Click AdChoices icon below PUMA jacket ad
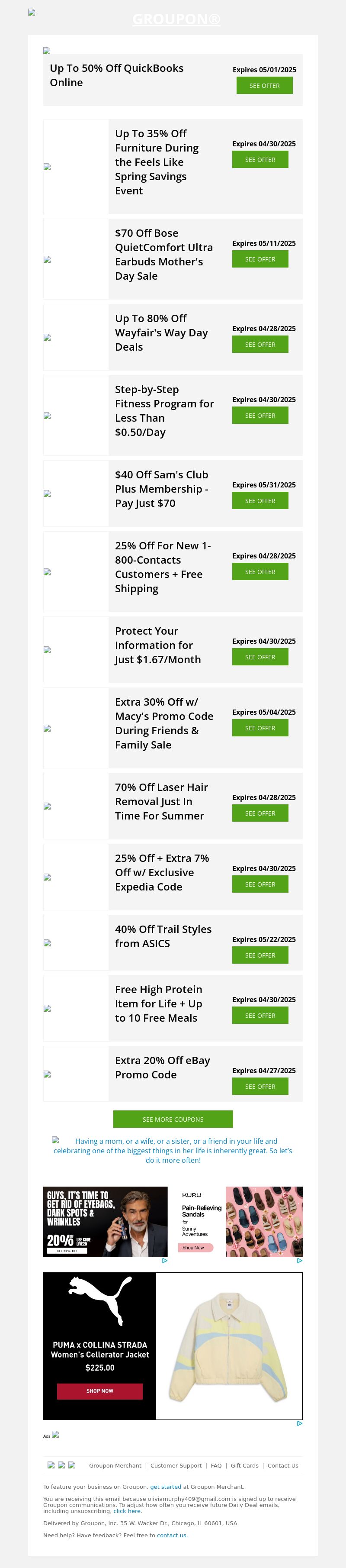346x1568 pixels. pos(299,1424)
